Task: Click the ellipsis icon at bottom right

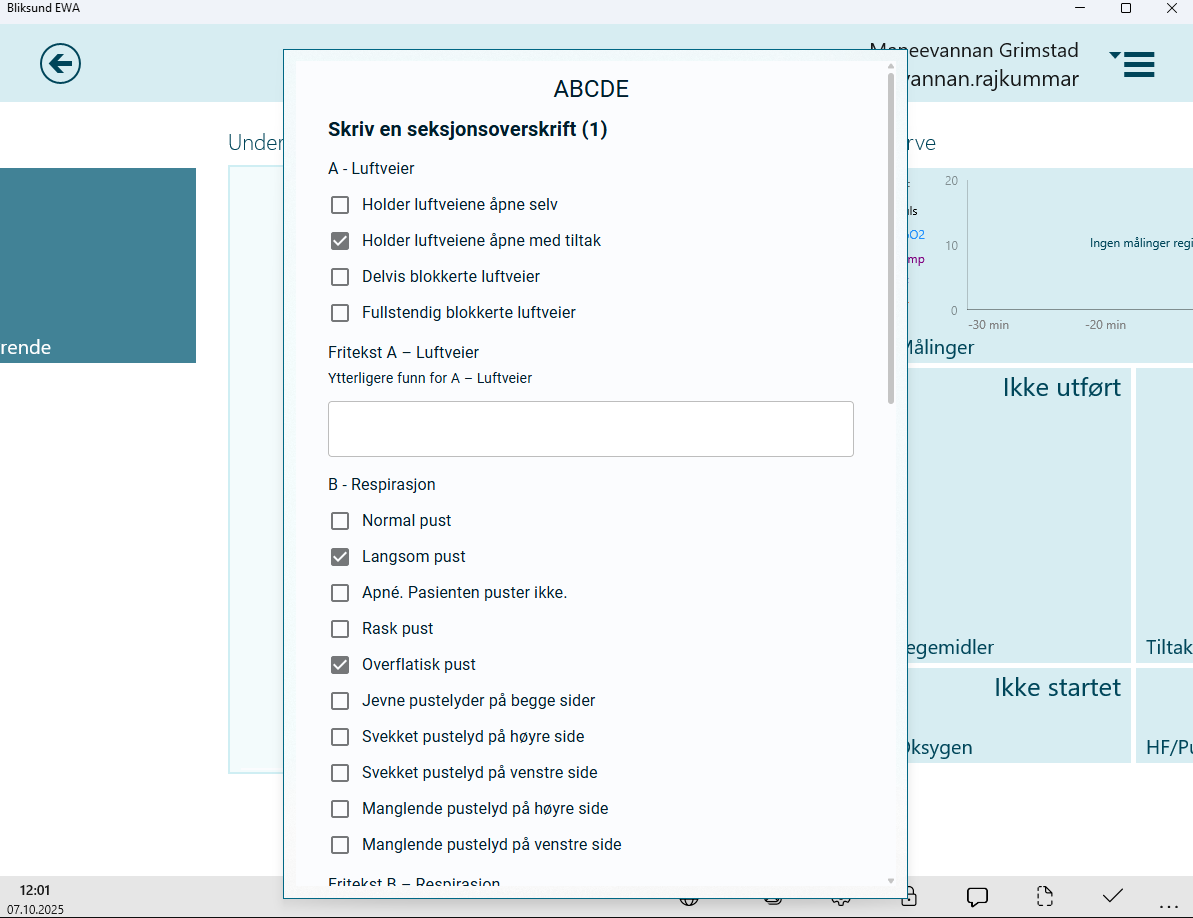Action: 1166,900
